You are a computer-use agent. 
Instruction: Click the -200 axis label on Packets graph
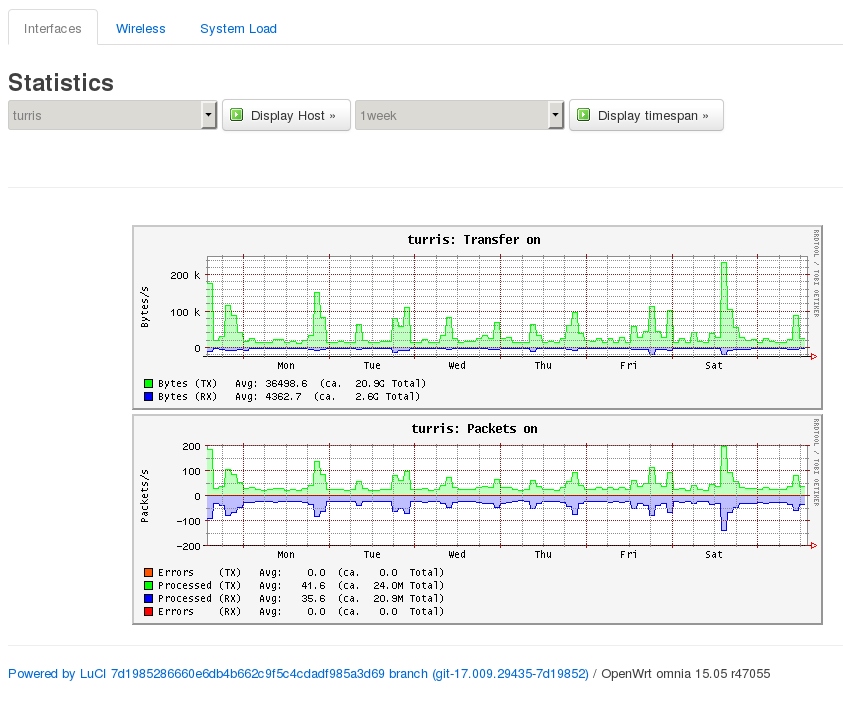click(188, 546)
